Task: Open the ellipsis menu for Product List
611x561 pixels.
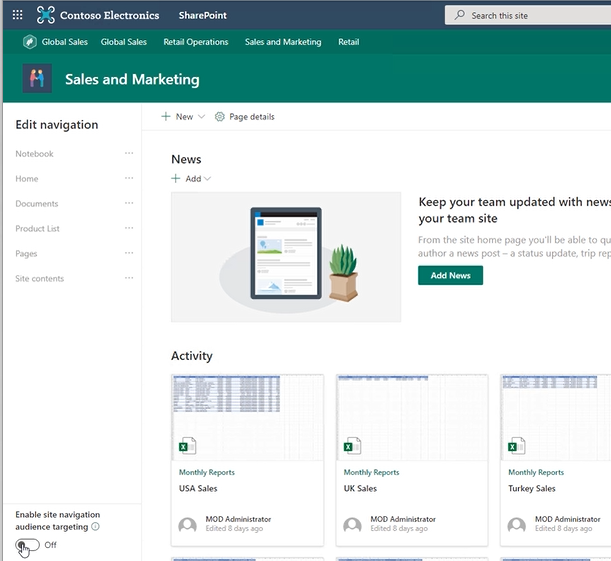Action: [x=129, y=228]
